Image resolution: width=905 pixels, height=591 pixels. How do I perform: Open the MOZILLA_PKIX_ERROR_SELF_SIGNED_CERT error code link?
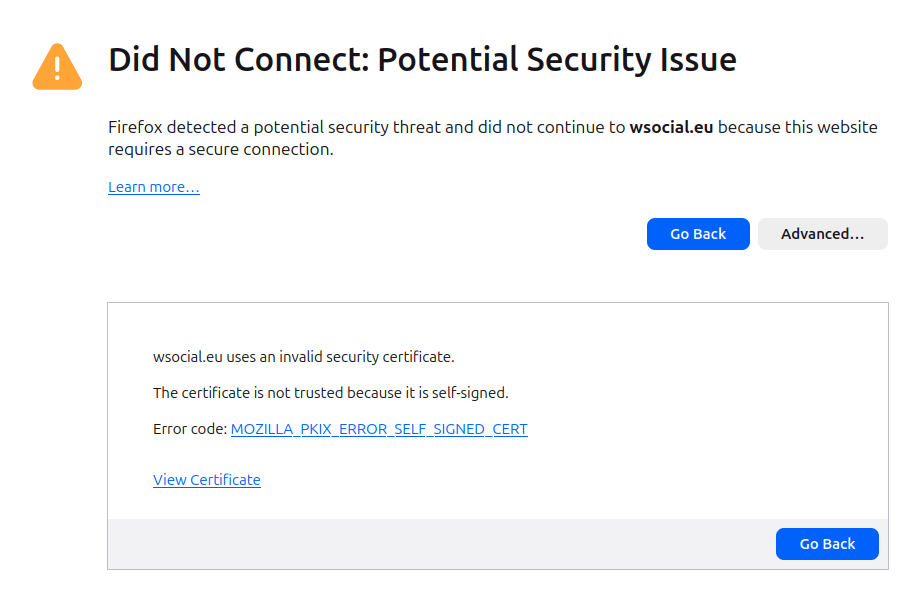click(x=379, y=429)
